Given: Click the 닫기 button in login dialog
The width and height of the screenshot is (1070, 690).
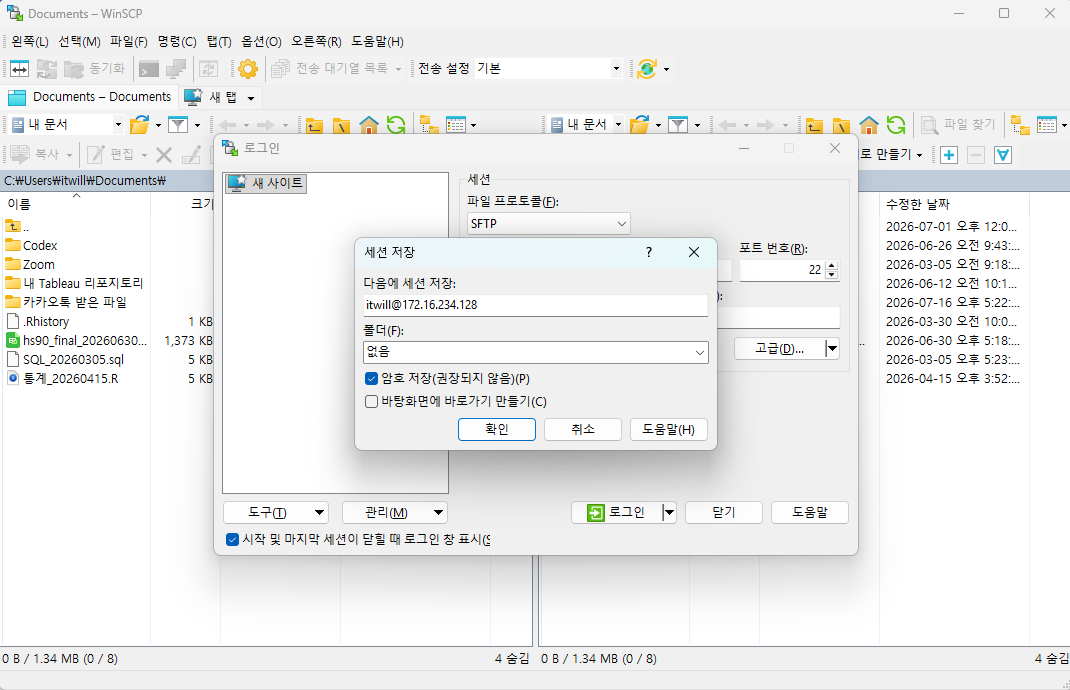Looking at the screenshot, I should [x=723, y=513].
